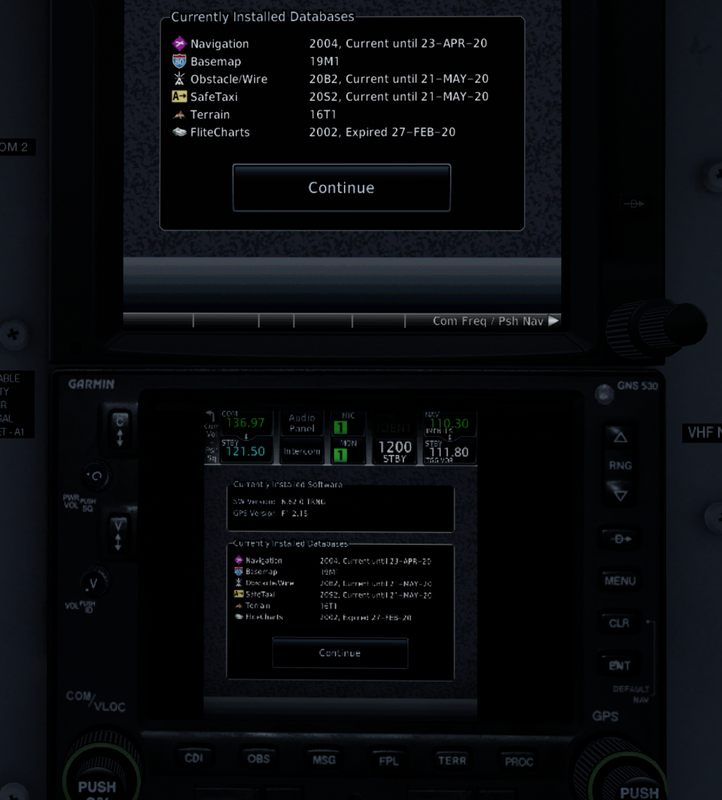Click the CLR key
722x800 pixels.
pyautogui.click(x=619, y=623)
